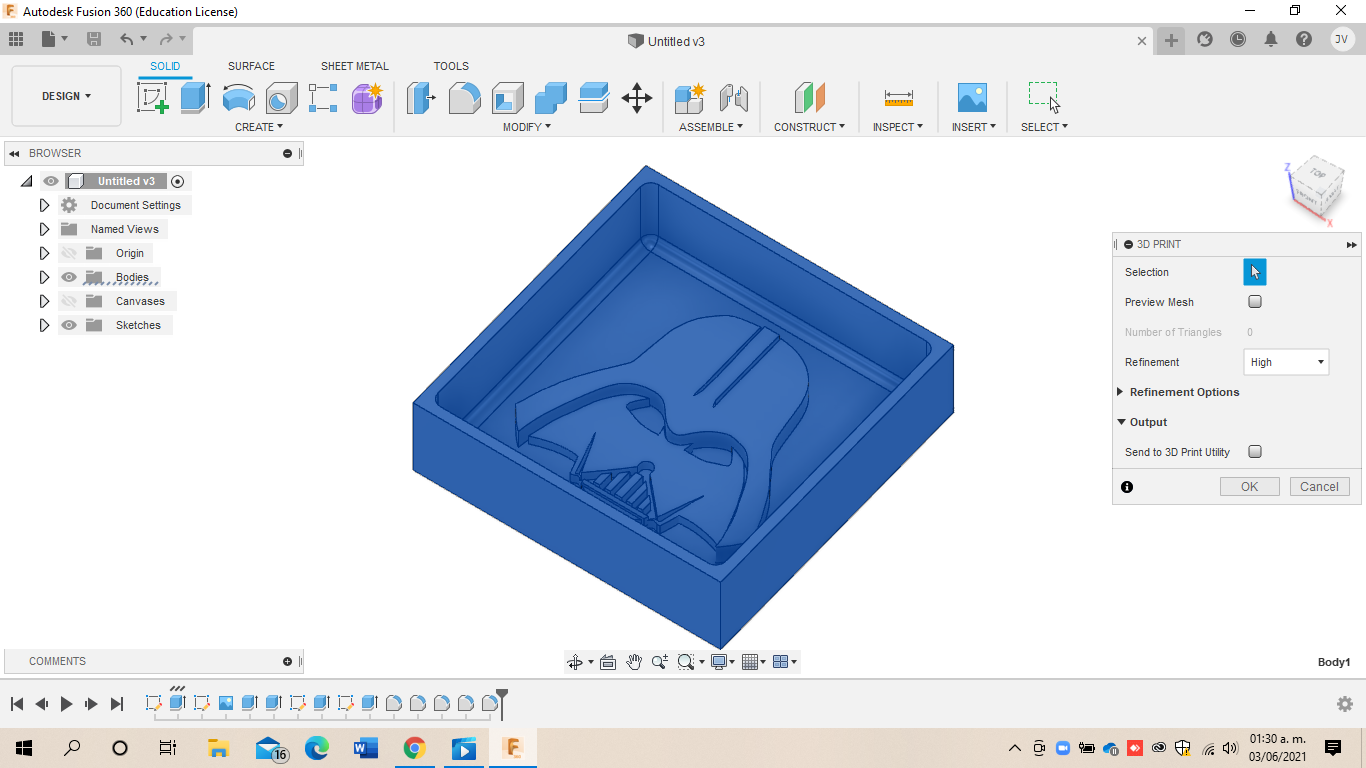
Task: Hide the Sketches folder
Action: (69, 325)
